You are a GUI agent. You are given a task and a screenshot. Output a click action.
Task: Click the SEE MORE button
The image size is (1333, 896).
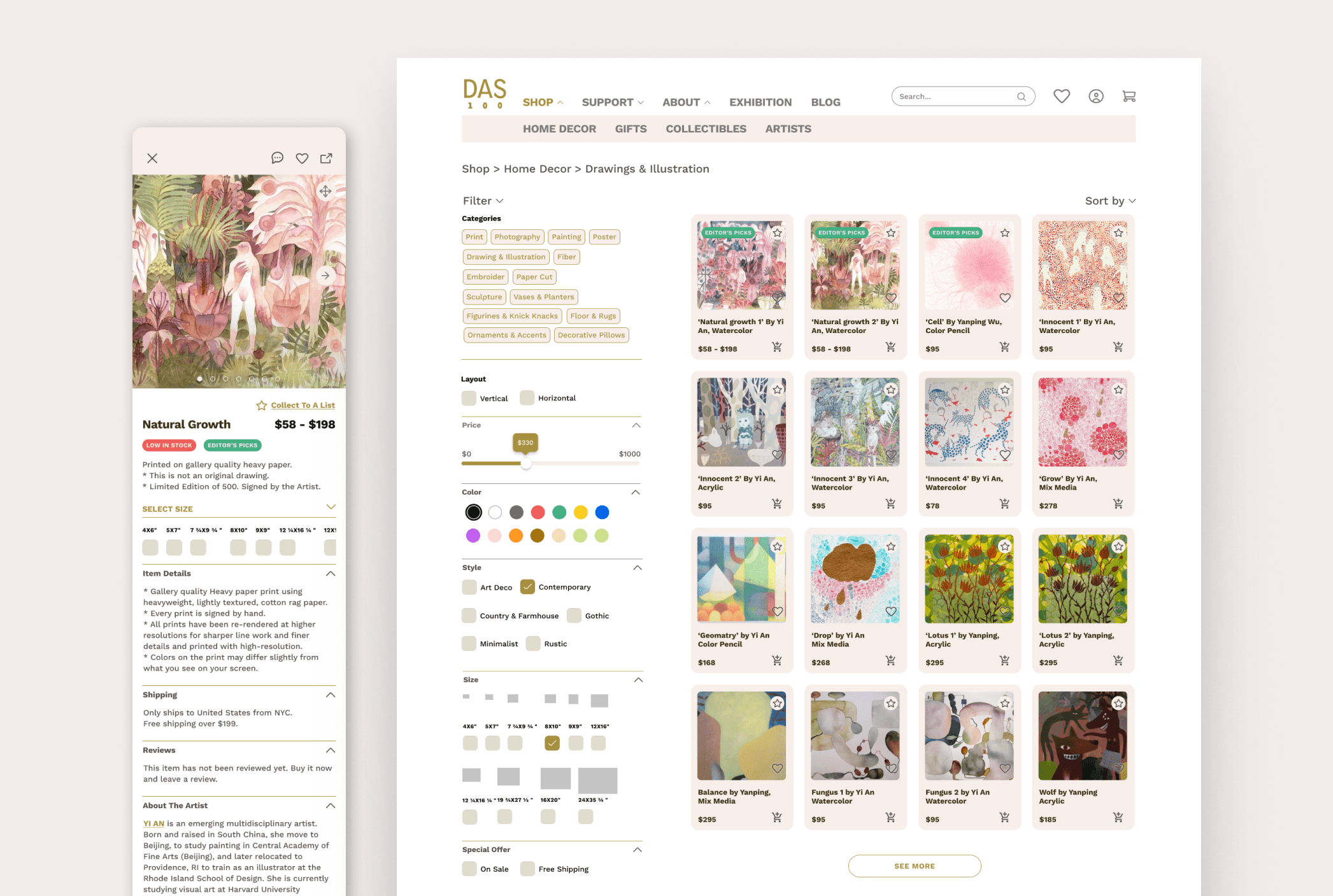(x=914, y=866)
